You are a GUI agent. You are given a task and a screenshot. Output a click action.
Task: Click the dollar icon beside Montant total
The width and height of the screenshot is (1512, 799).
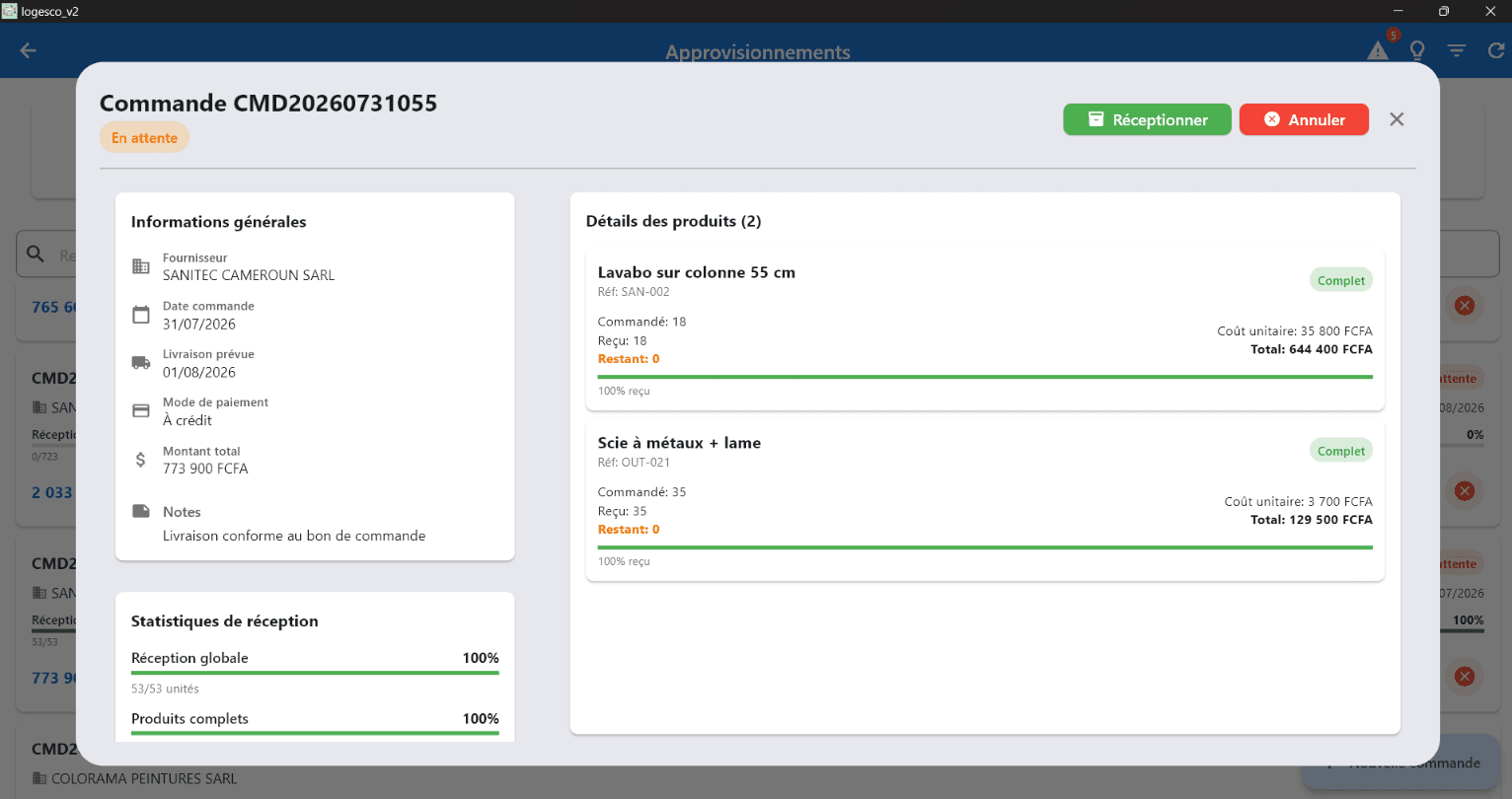tap(141, 459)
